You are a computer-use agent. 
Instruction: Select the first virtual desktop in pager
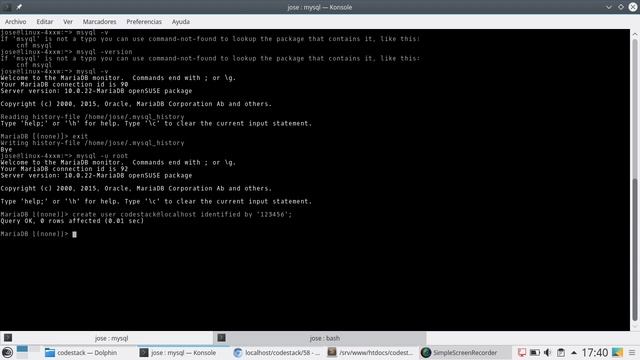pyautogui.click(x=22, y=349)
